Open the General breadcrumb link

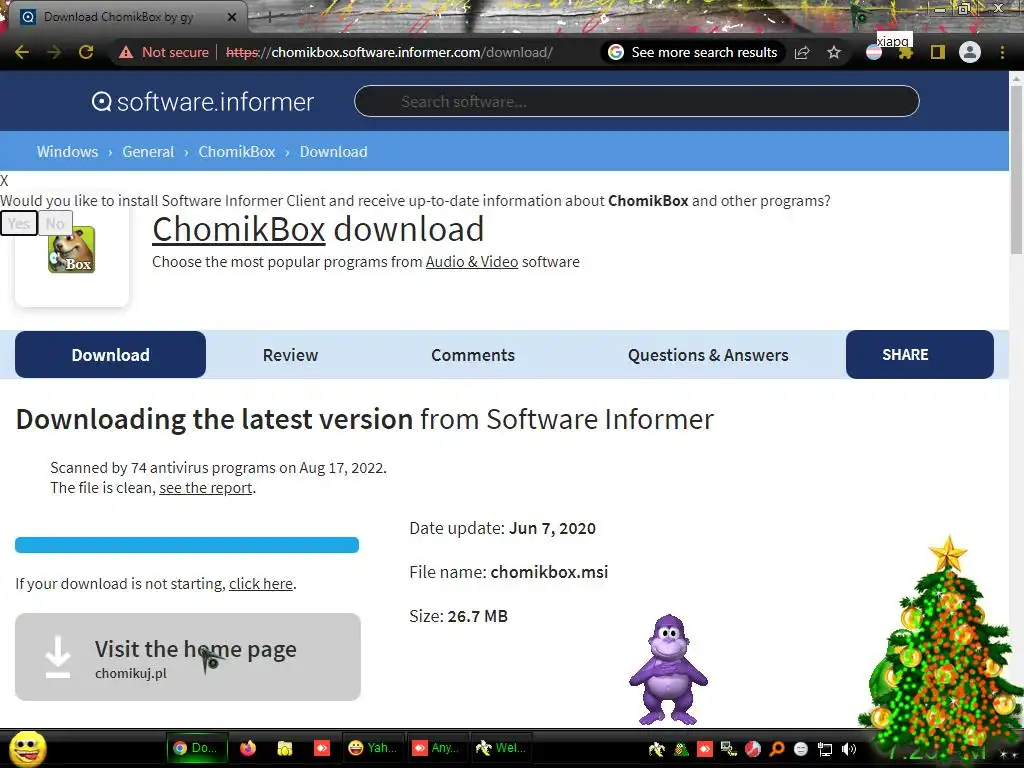click(x=148, y=152)
